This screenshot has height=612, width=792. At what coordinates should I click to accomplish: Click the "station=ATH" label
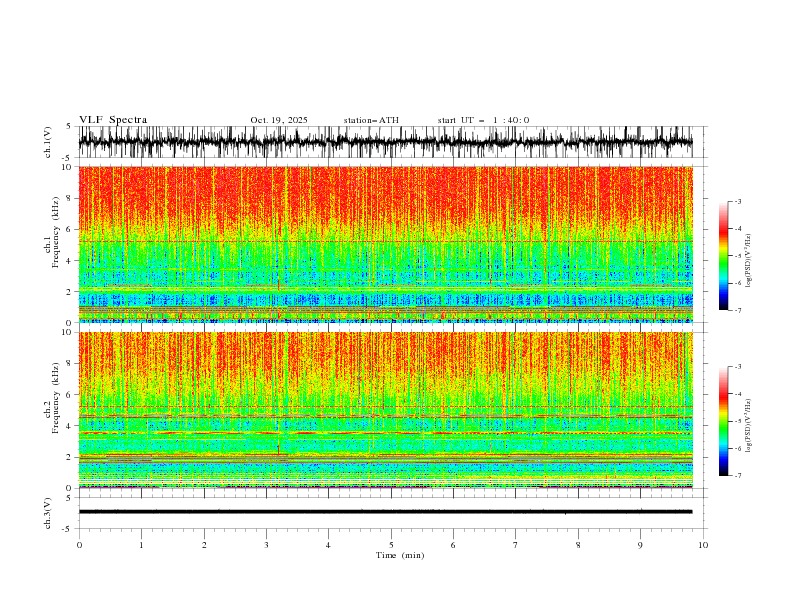point(371,120)
